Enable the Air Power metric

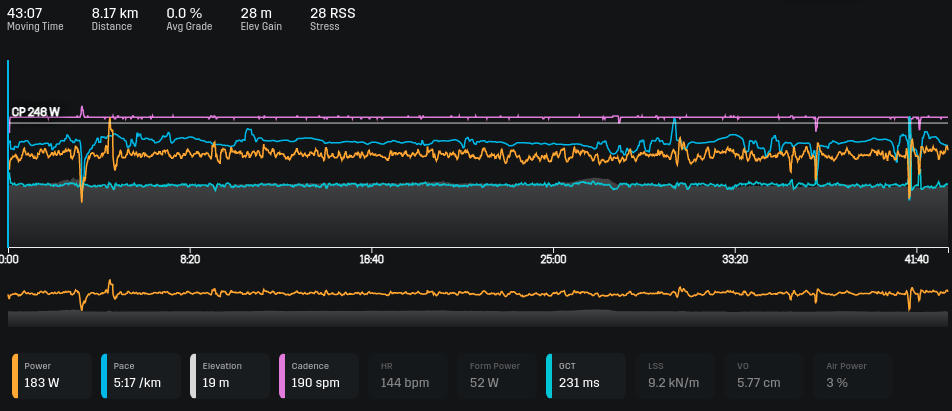coord(853,375)
